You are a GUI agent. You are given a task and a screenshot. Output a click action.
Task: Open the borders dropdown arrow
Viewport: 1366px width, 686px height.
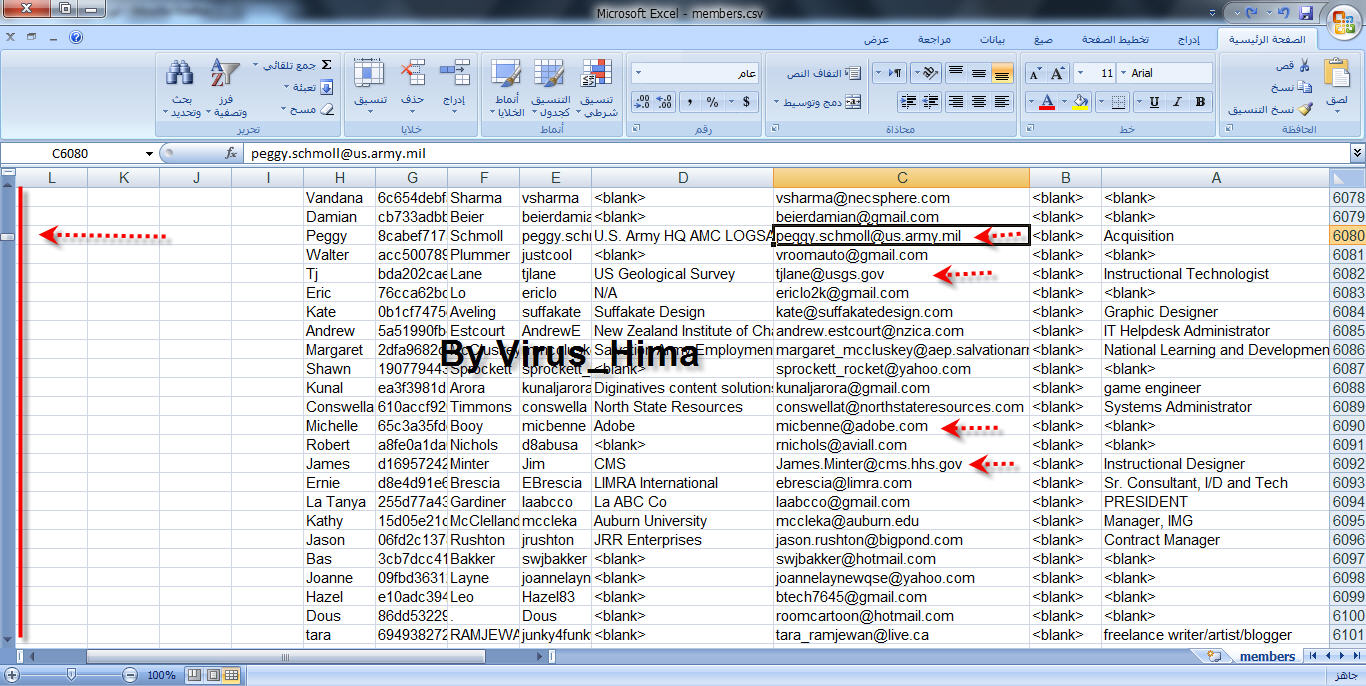click(1103, 102)
